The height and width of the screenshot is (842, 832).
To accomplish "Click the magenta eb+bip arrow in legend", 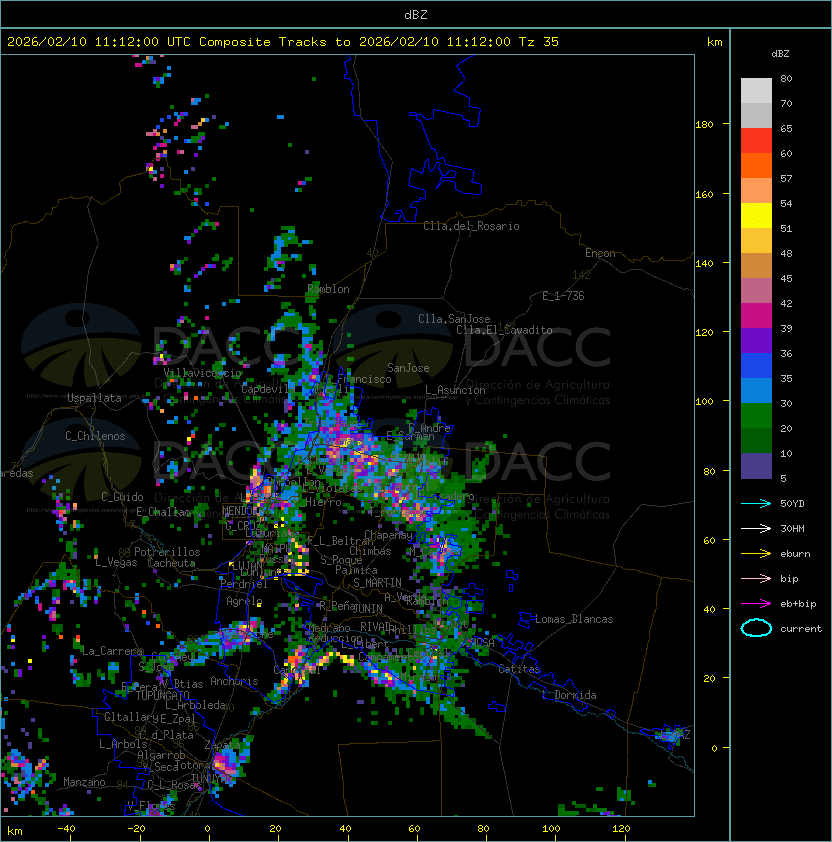I will click(x=756, y=604).
